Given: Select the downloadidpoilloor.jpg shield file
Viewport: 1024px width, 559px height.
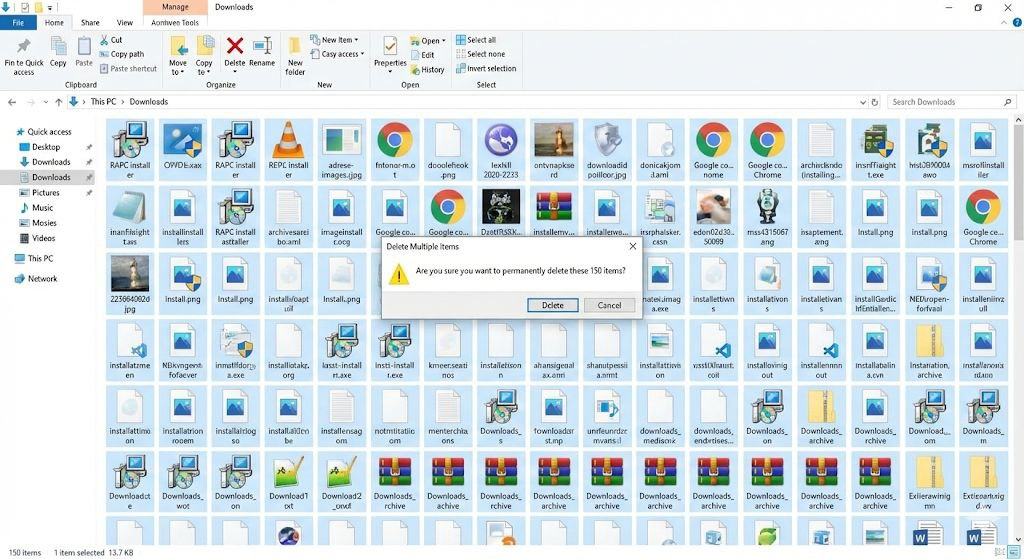Looking at the screenshot, I should pyautogui.click(x=607, y=150).
